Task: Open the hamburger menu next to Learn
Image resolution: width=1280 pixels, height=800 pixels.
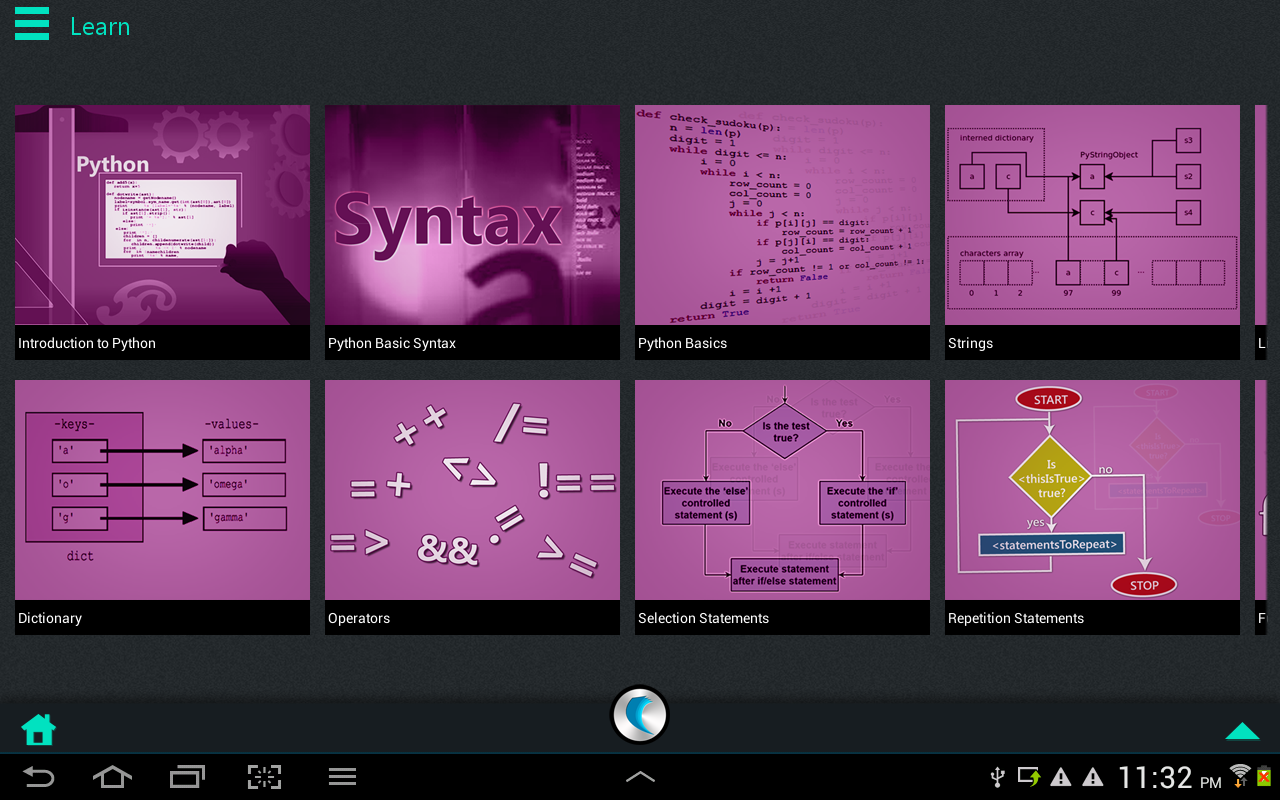Action: pos(32,24)
